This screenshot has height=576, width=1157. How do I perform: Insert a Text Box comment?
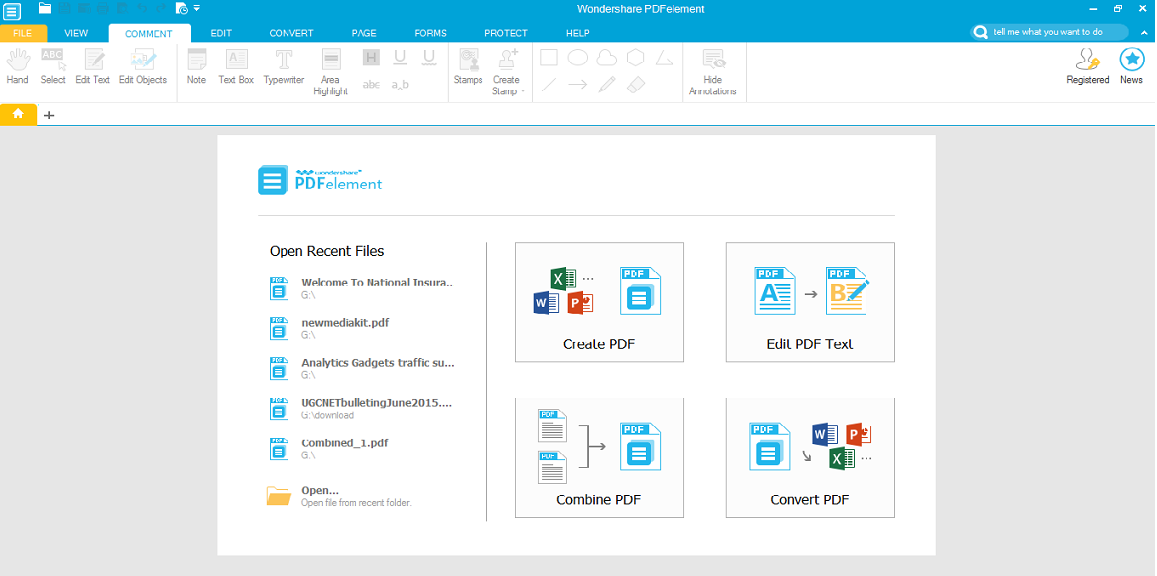(x=236, y=67)
